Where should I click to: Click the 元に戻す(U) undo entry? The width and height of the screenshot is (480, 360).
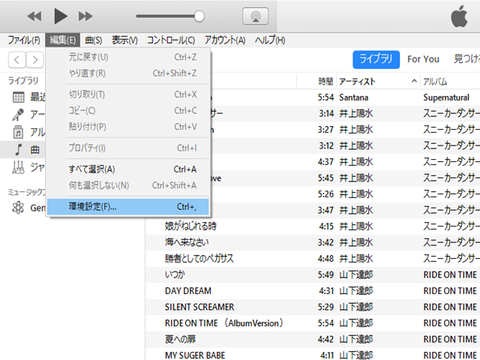128,57
